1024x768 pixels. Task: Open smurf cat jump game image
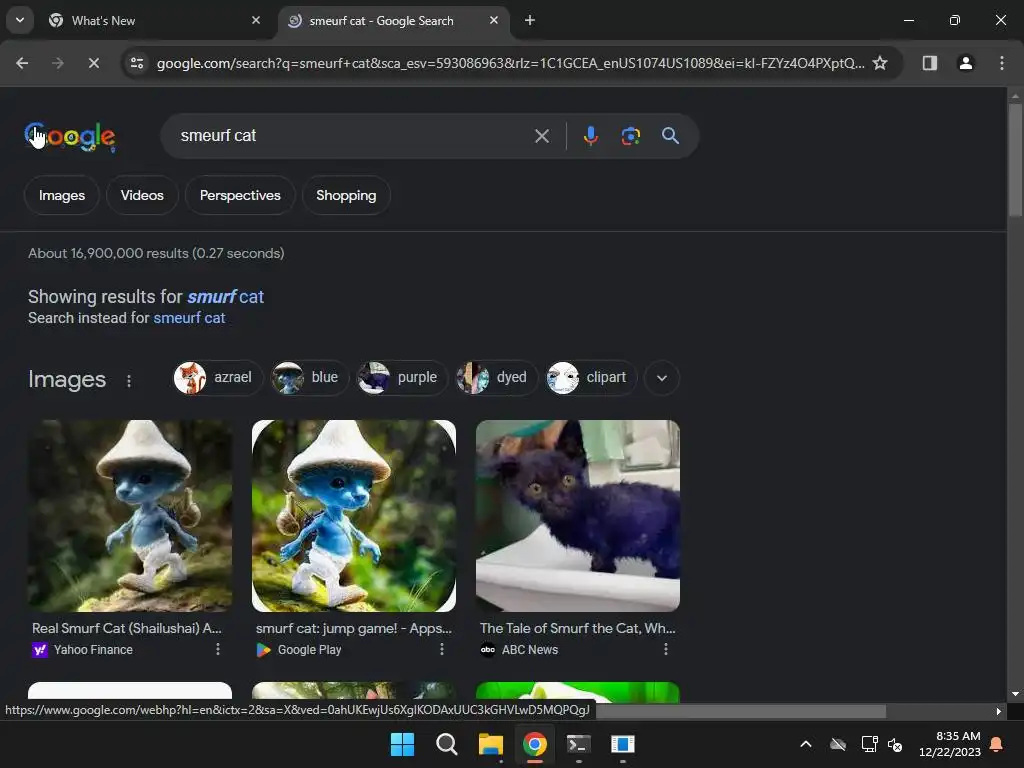[x=354, y=516]
